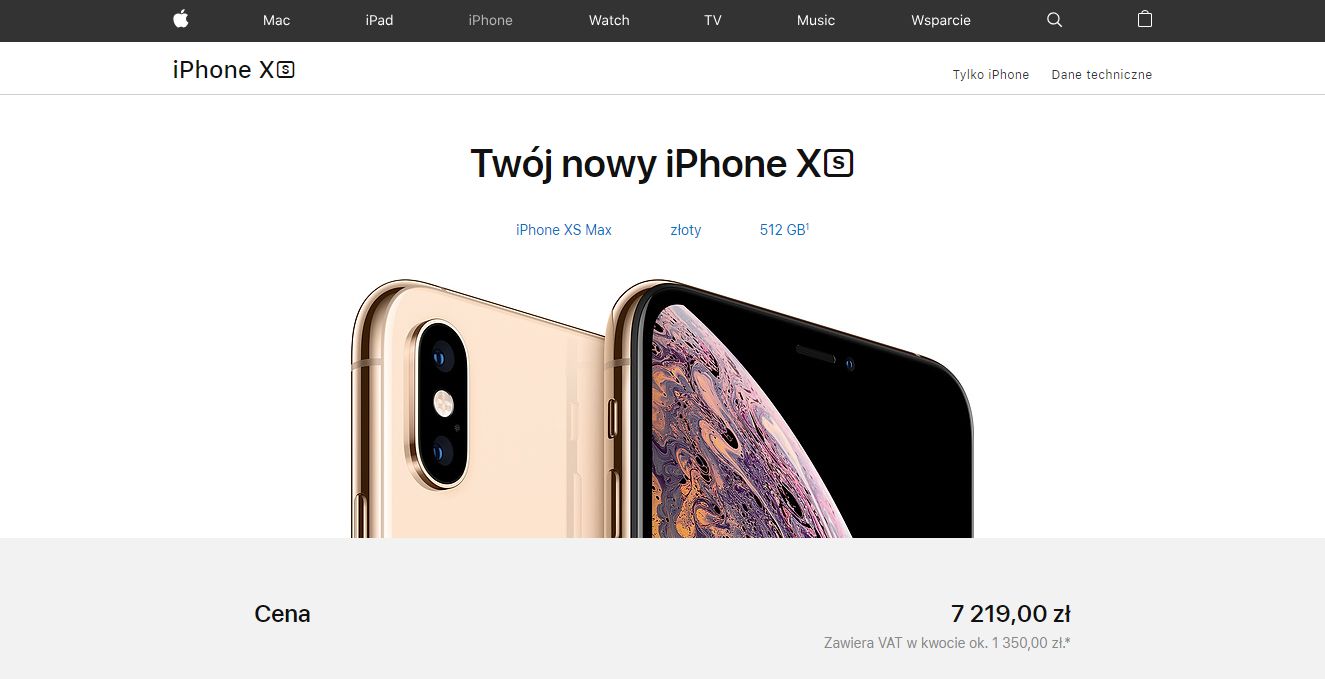Open the Mac menu item

click(x=276, y=20)
